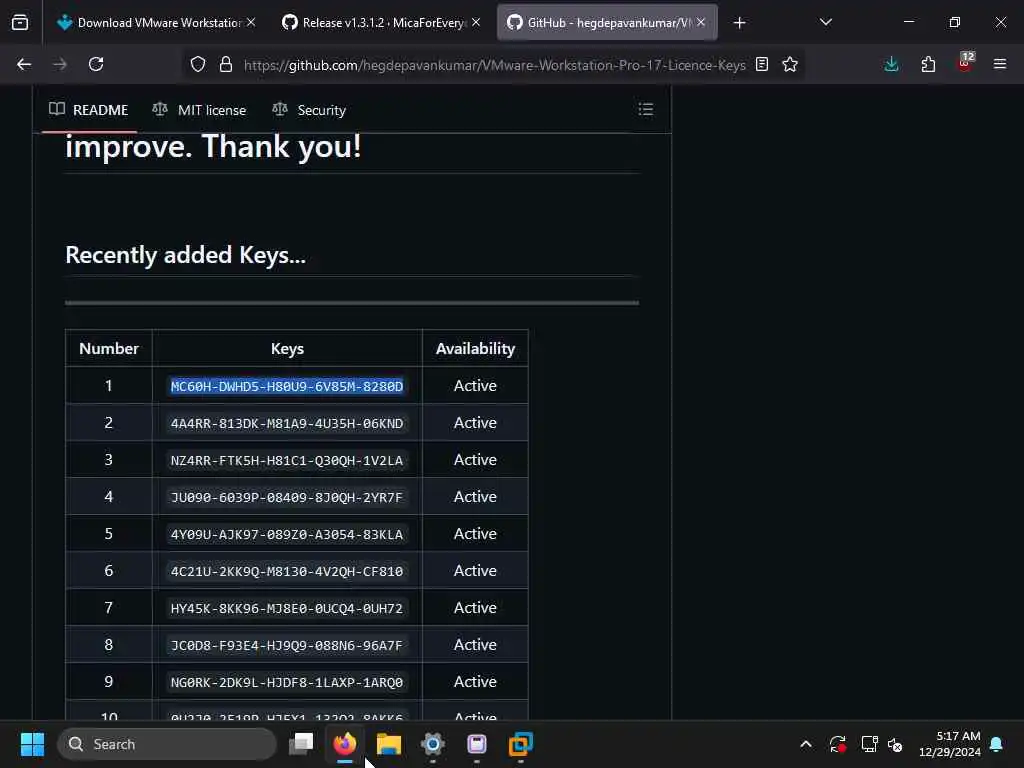
Task: Open the Security tab
Action: pos(309,110)
